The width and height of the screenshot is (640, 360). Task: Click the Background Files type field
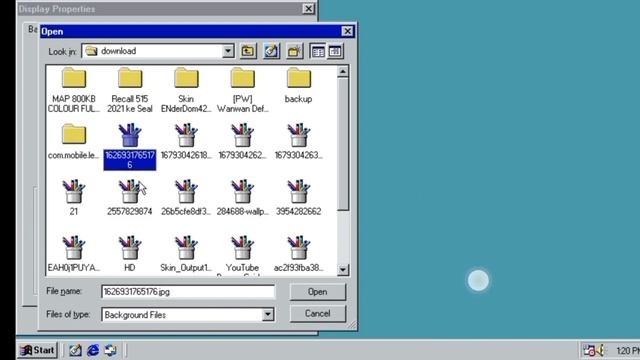tap(187, 314)
